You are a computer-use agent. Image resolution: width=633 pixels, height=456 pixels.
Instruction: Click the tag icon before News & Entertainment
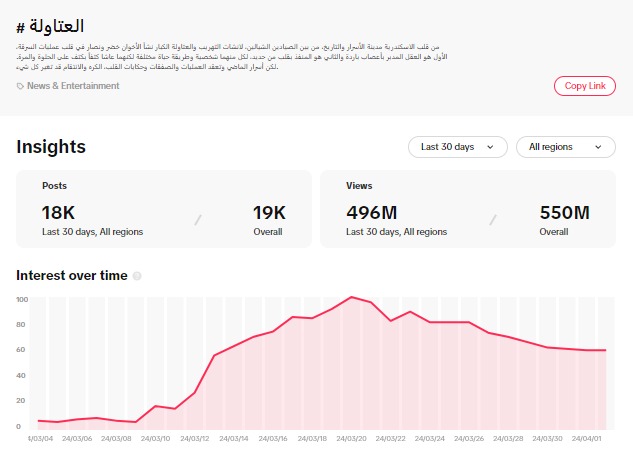(x=20, y=86)
